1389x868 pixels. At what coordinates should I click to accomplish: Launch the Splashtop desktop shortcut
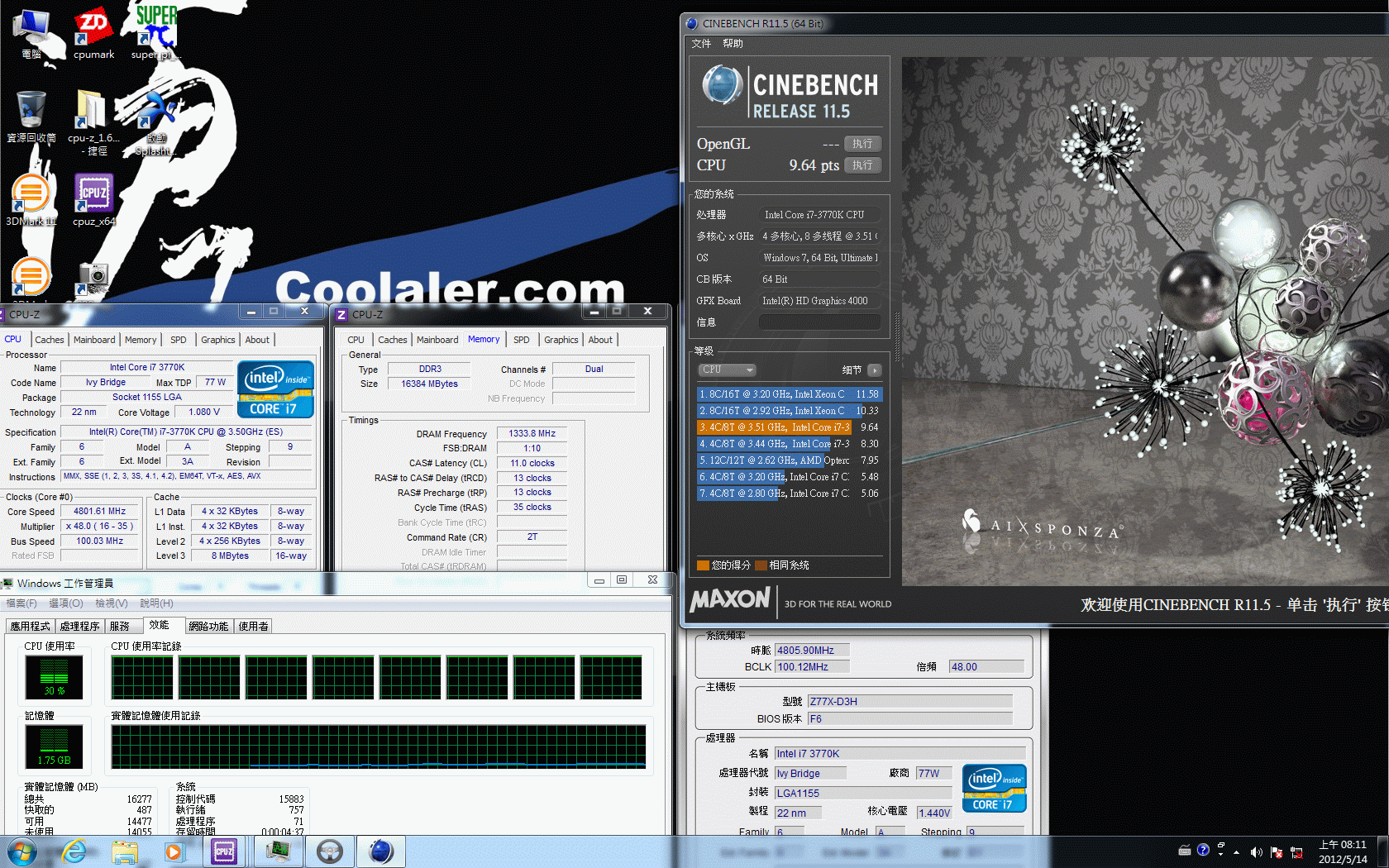(155, 122)
